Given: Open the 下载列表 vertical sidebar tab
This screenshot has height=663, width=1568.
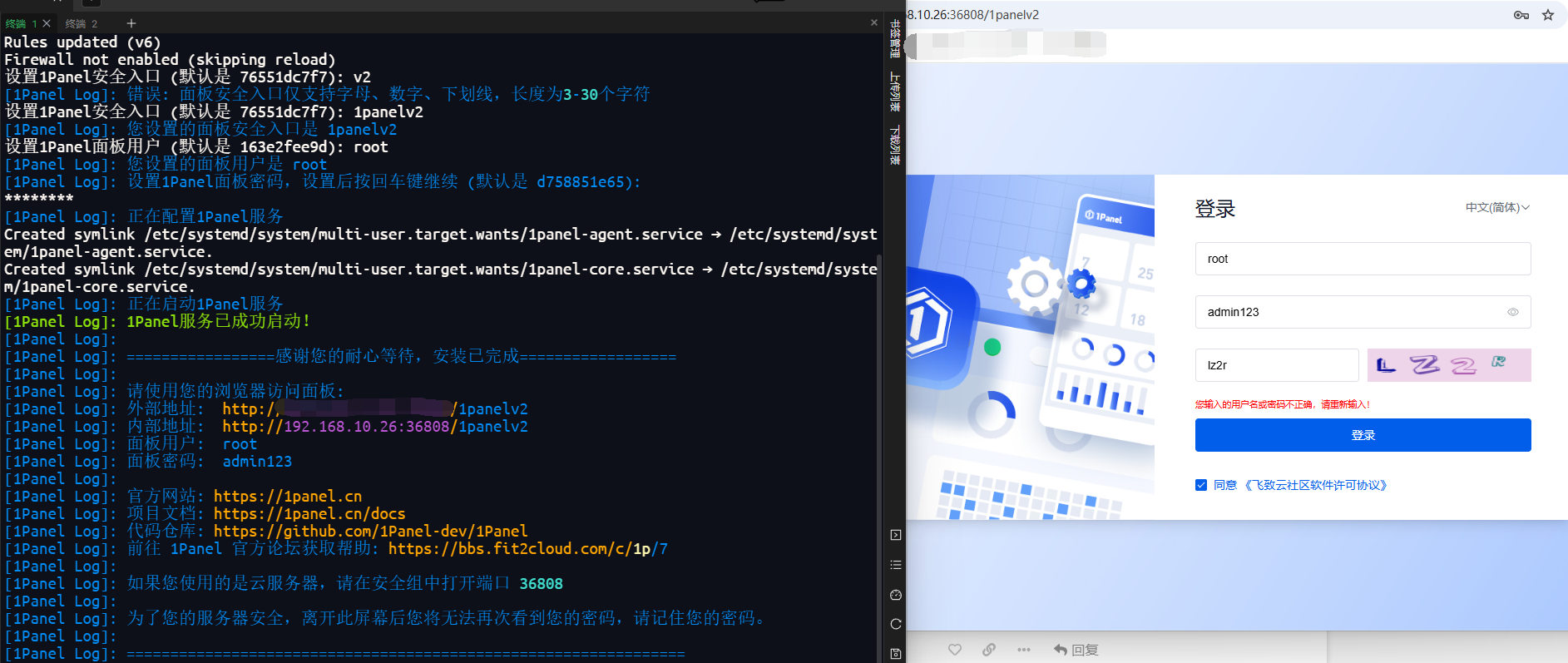Looking at the screenshot, I should [895, 145].
